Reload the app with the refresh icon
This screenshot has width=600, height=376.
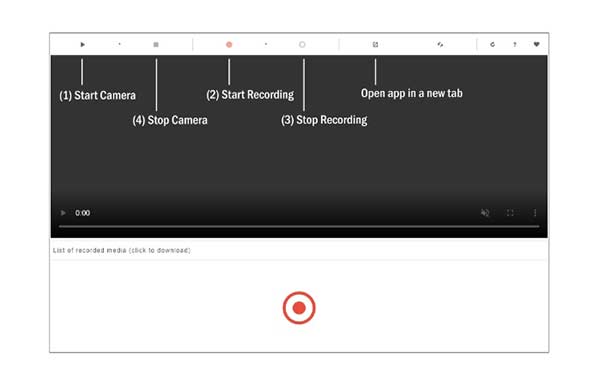click(492, 44)
